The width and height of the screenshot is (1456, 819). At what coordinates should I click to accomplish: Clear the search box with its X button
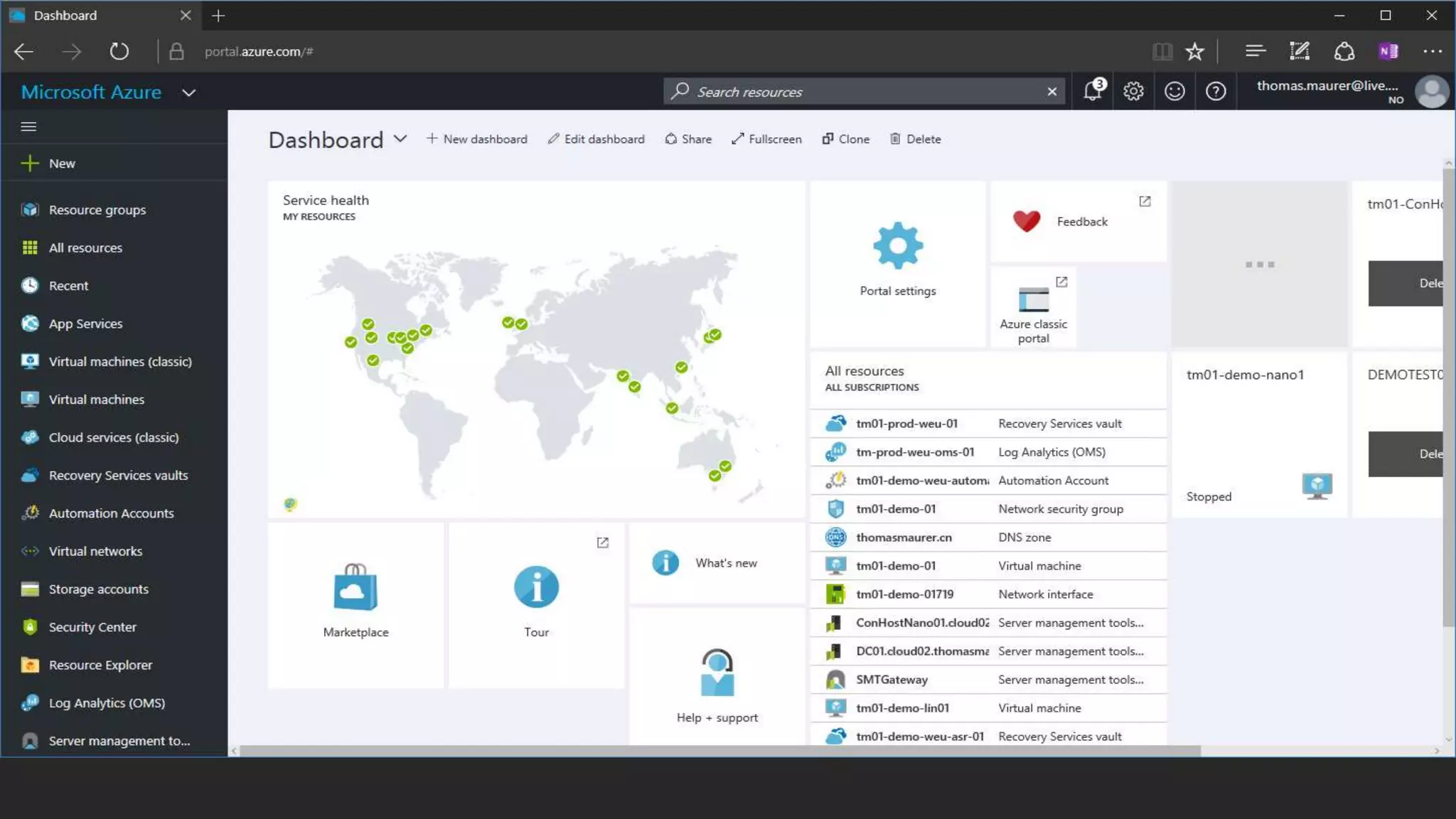[x=1051, y=92]
